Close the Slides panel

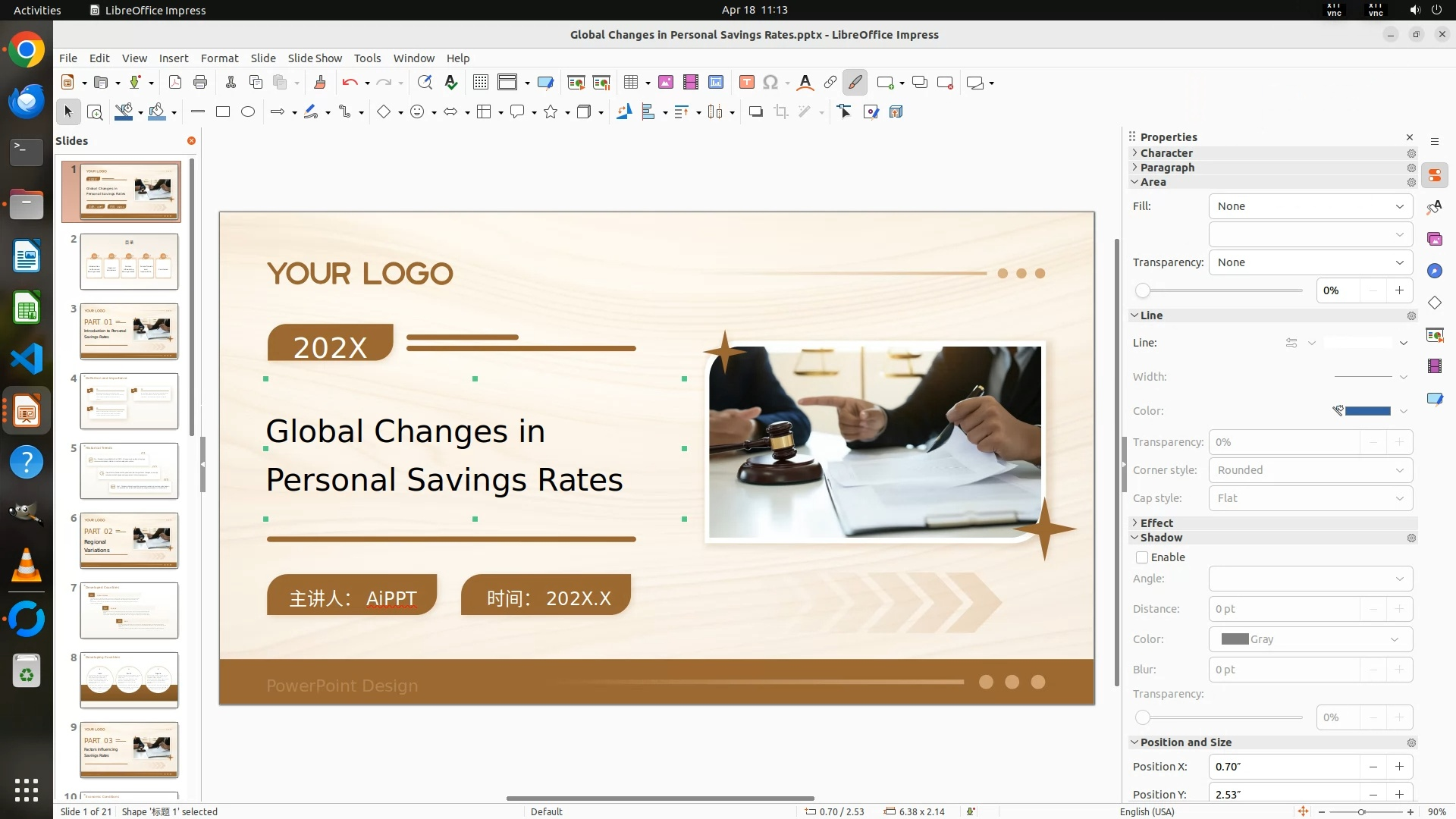point(191,141)
